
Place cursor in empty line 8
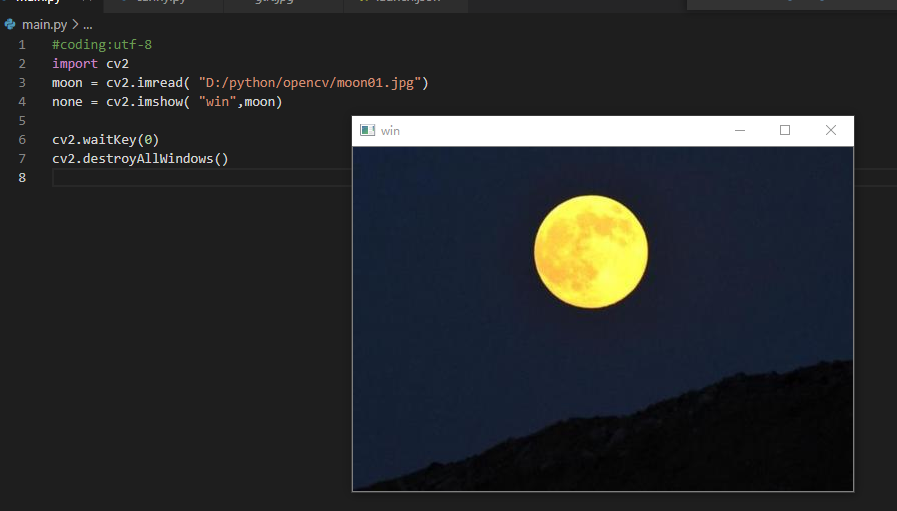click(201, 178)
